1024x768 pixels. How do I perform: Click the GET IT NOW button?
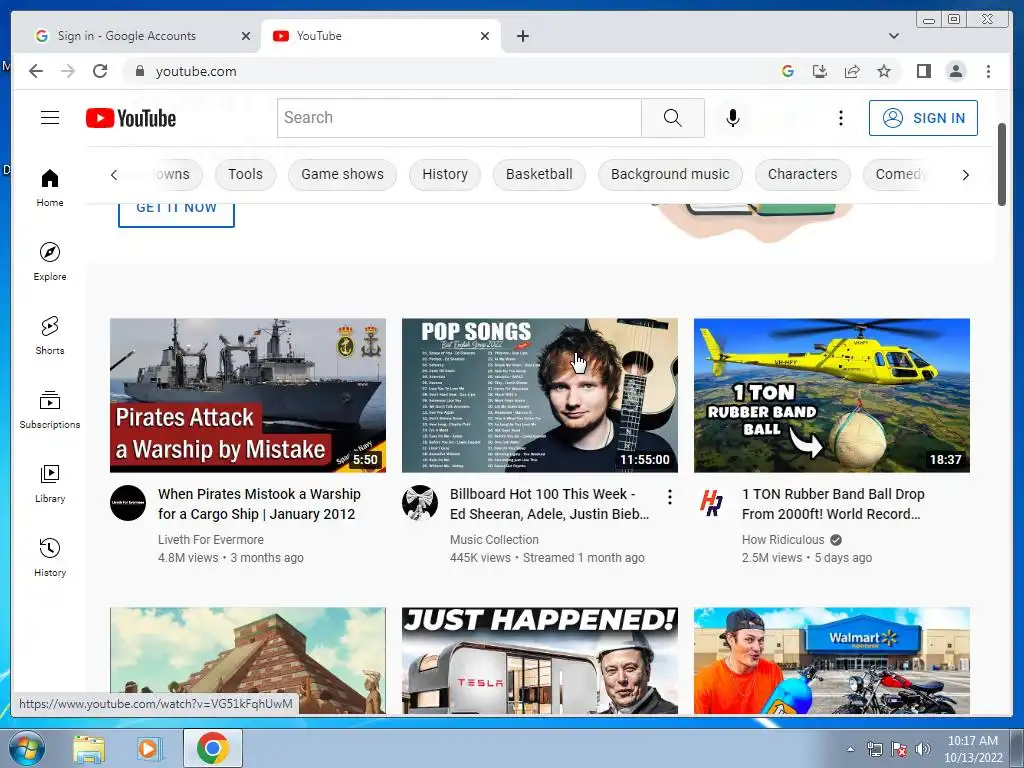(x=176, y=214)
